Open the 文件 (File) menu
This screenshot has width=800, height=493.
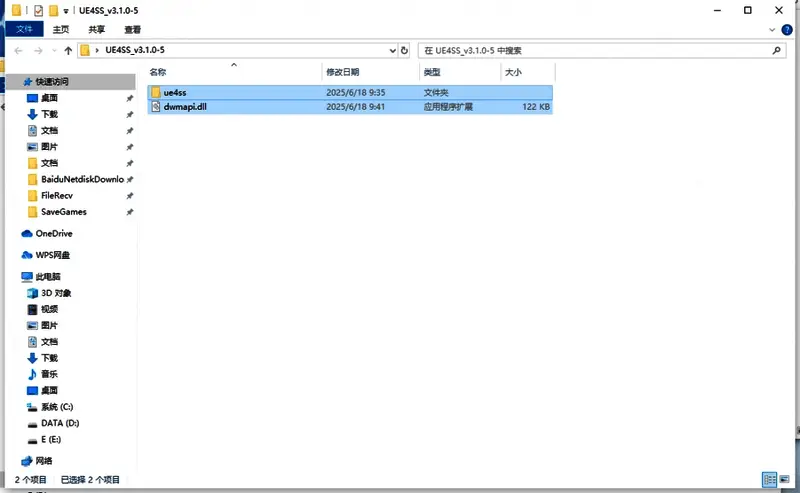click(x=24, y=29)
